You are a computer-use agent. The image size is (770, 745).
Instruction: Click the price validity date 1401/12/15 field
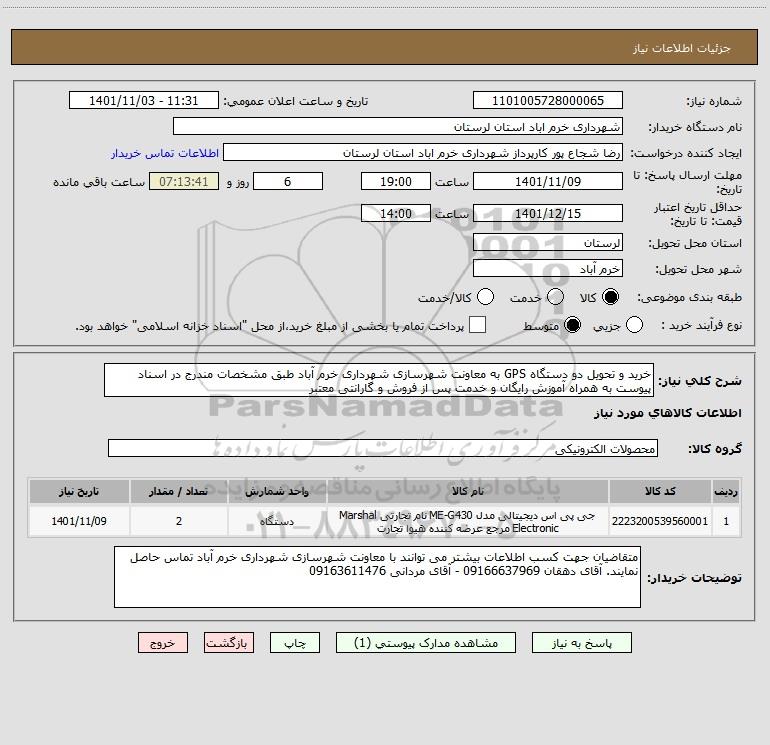click(548, 213)
